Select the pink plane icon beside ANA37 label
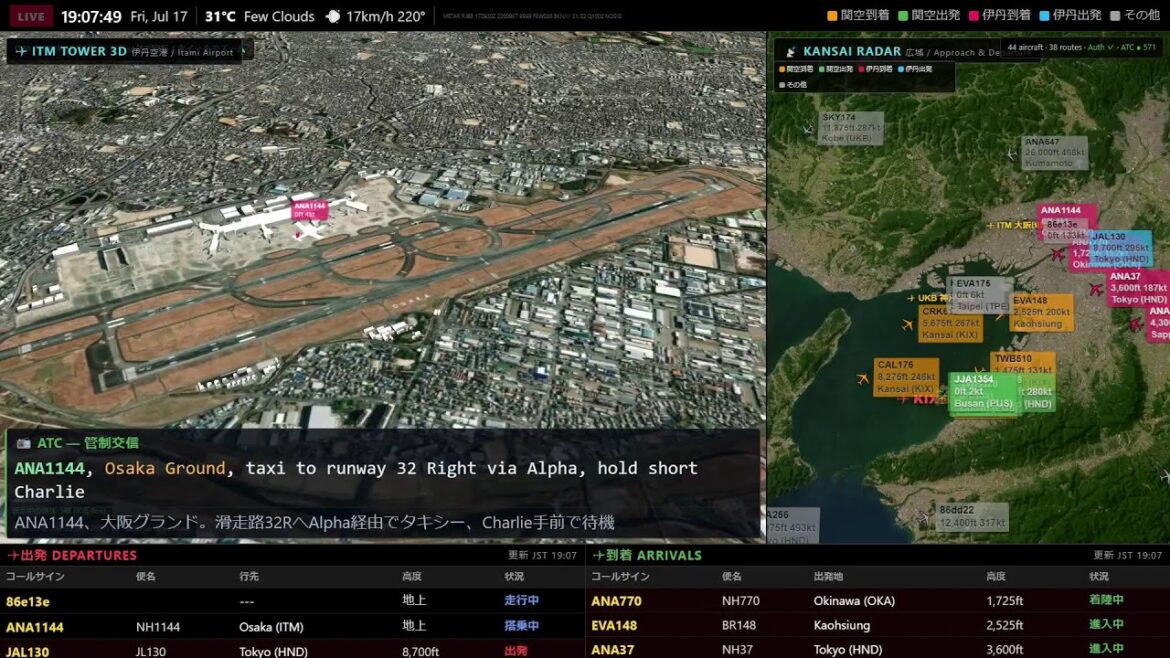The height and width of the screenshot is (658, 1170). pos(1096,289)
